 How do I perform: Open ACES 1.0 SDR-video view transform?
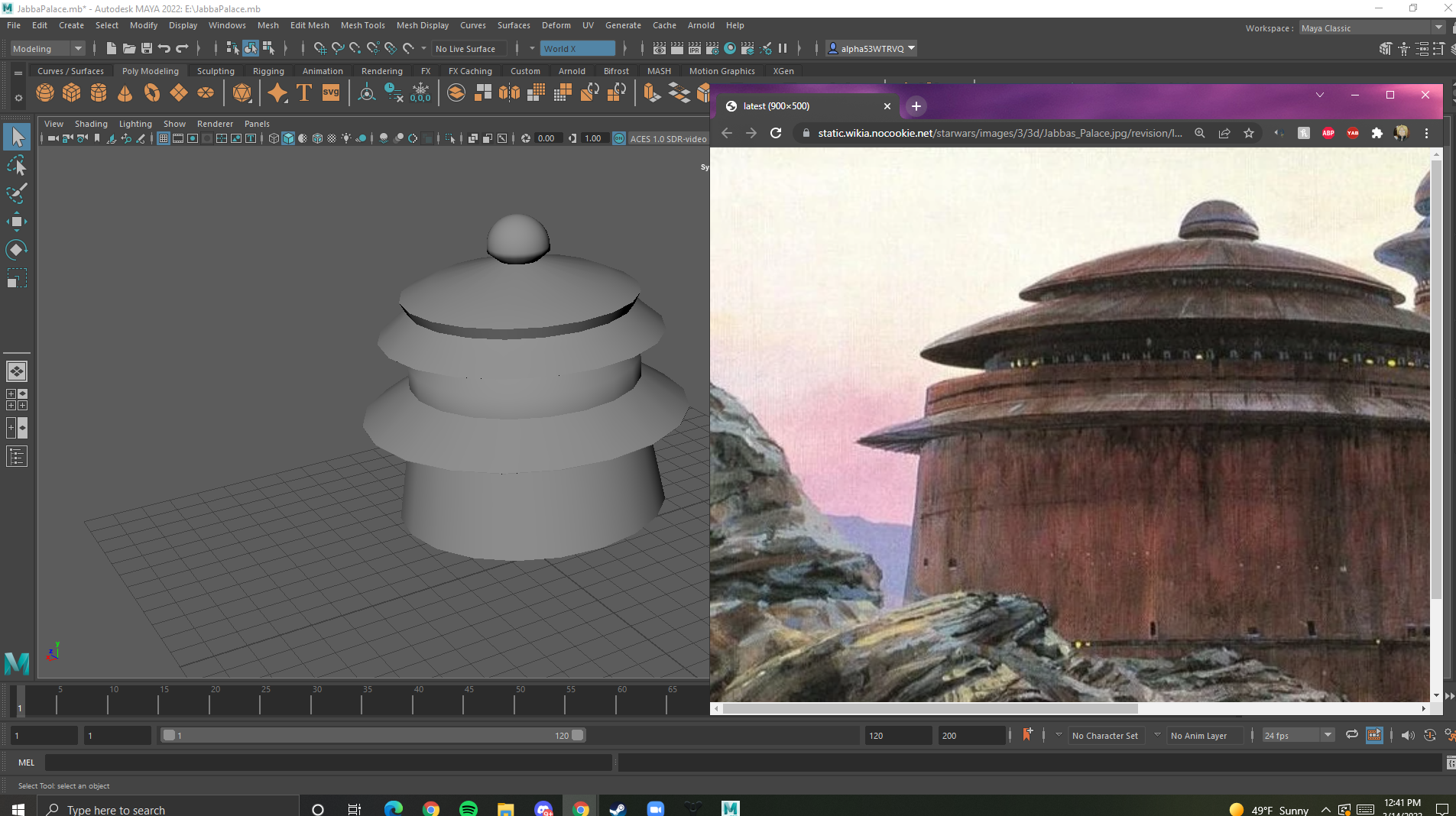(x=668, y=138)
